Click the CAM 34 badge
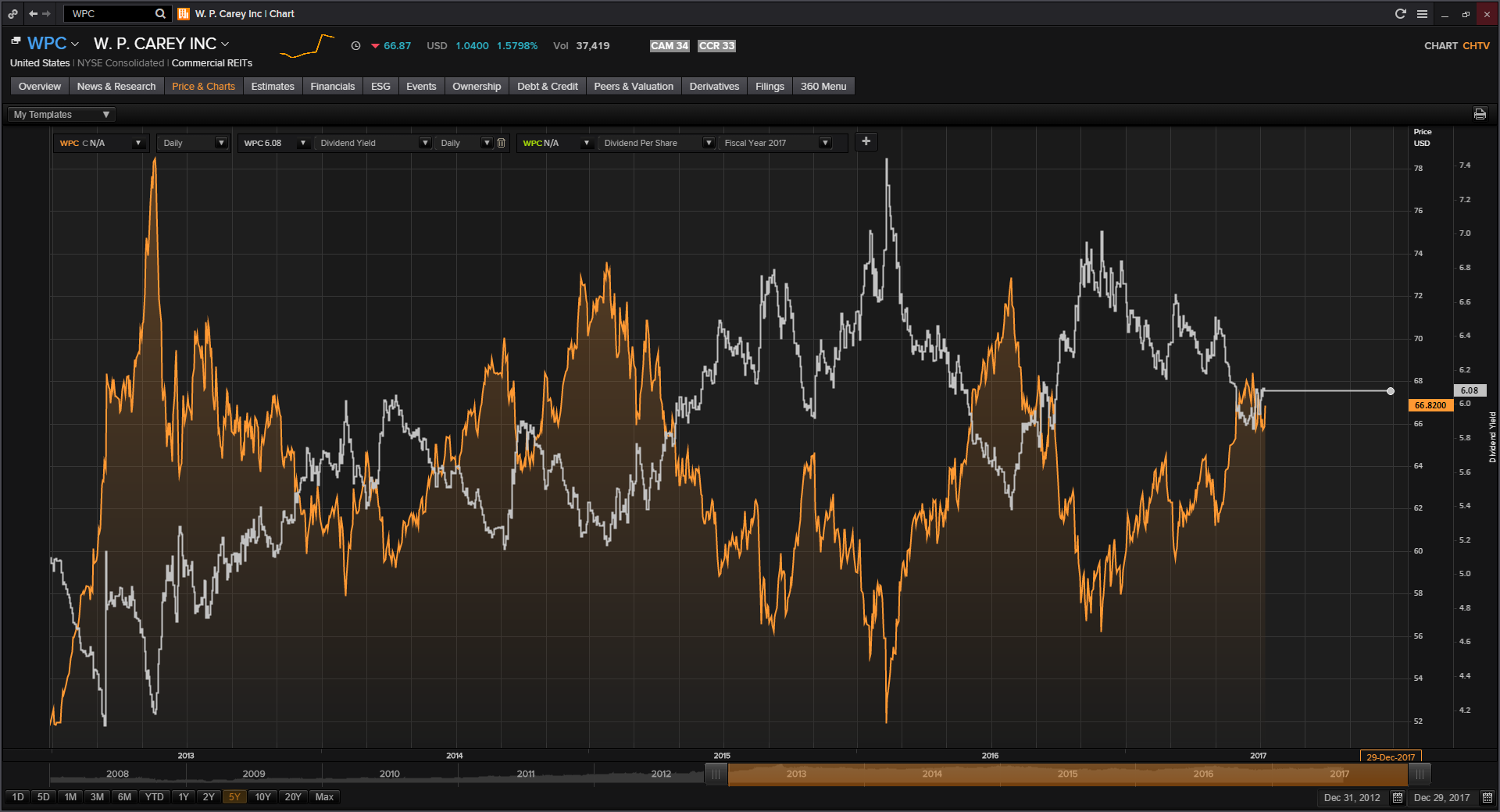1500x812 pixels. [670, 46]
